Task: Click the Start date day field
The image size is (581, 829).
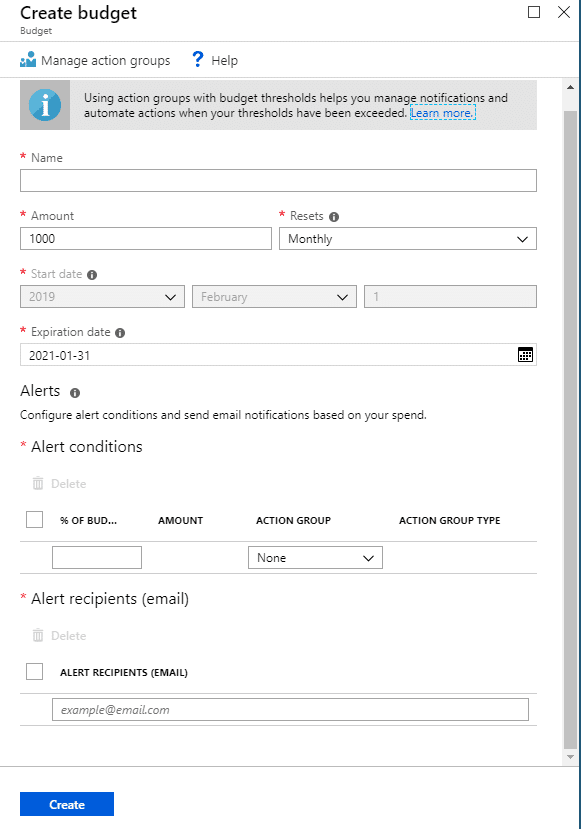Action: [x=450, y=297]
